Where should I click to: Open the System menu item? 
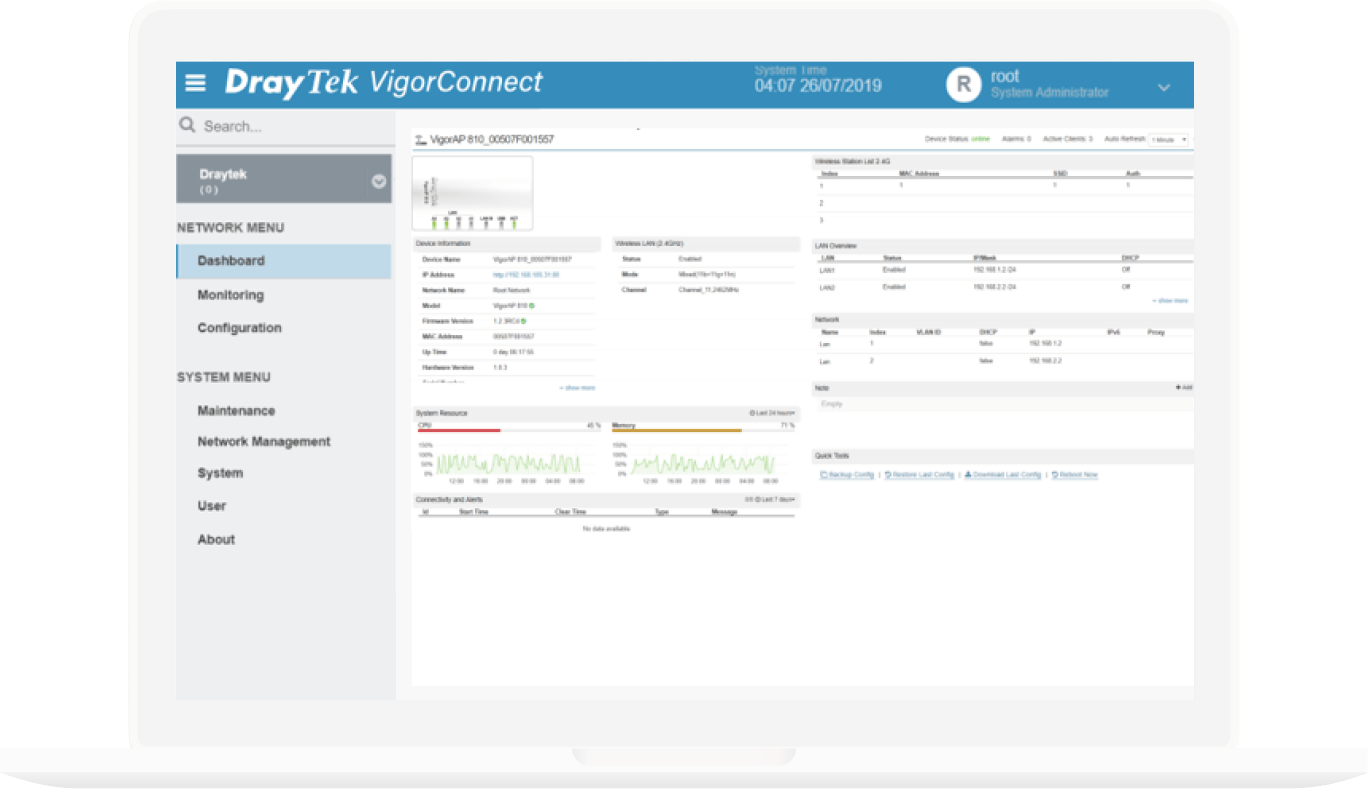[220, 473]
